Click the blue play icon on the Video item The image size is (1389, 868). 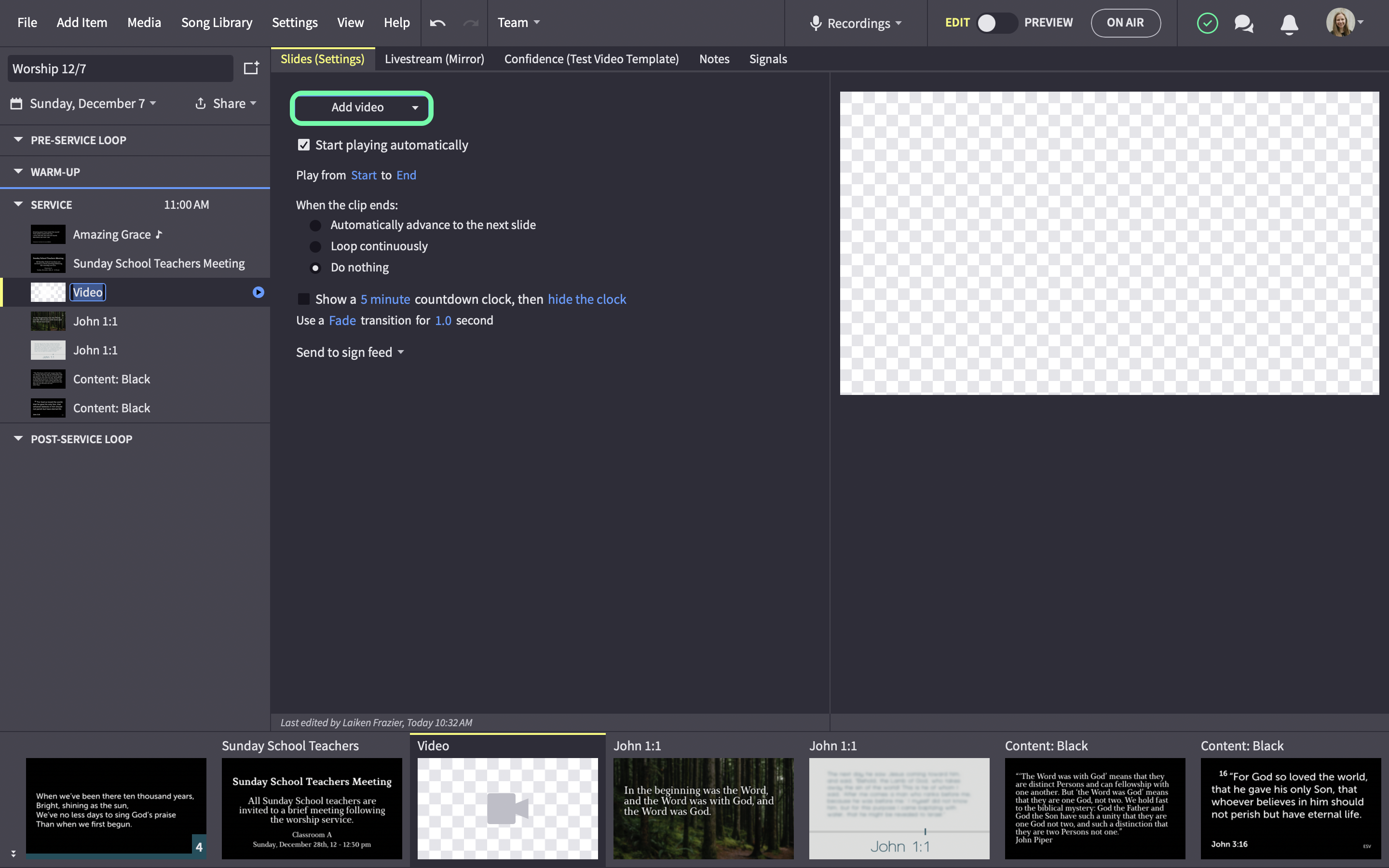[259, 292]
